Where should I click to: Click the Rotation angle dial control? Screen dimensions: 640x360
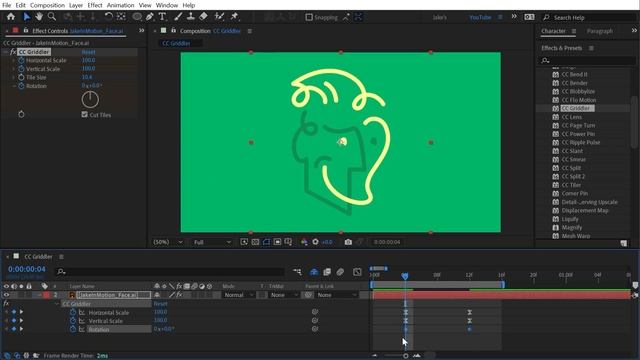click(x=90, y=100)
